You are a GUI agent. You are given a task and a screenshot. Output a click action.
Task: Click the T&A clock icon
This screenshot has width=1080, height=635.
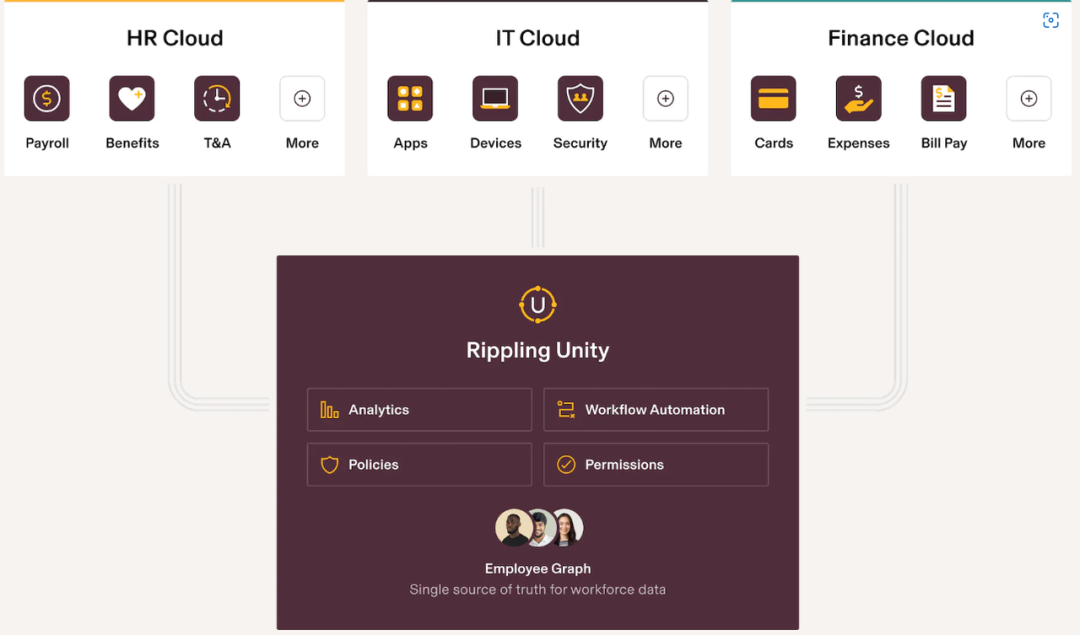click(217, 98)
